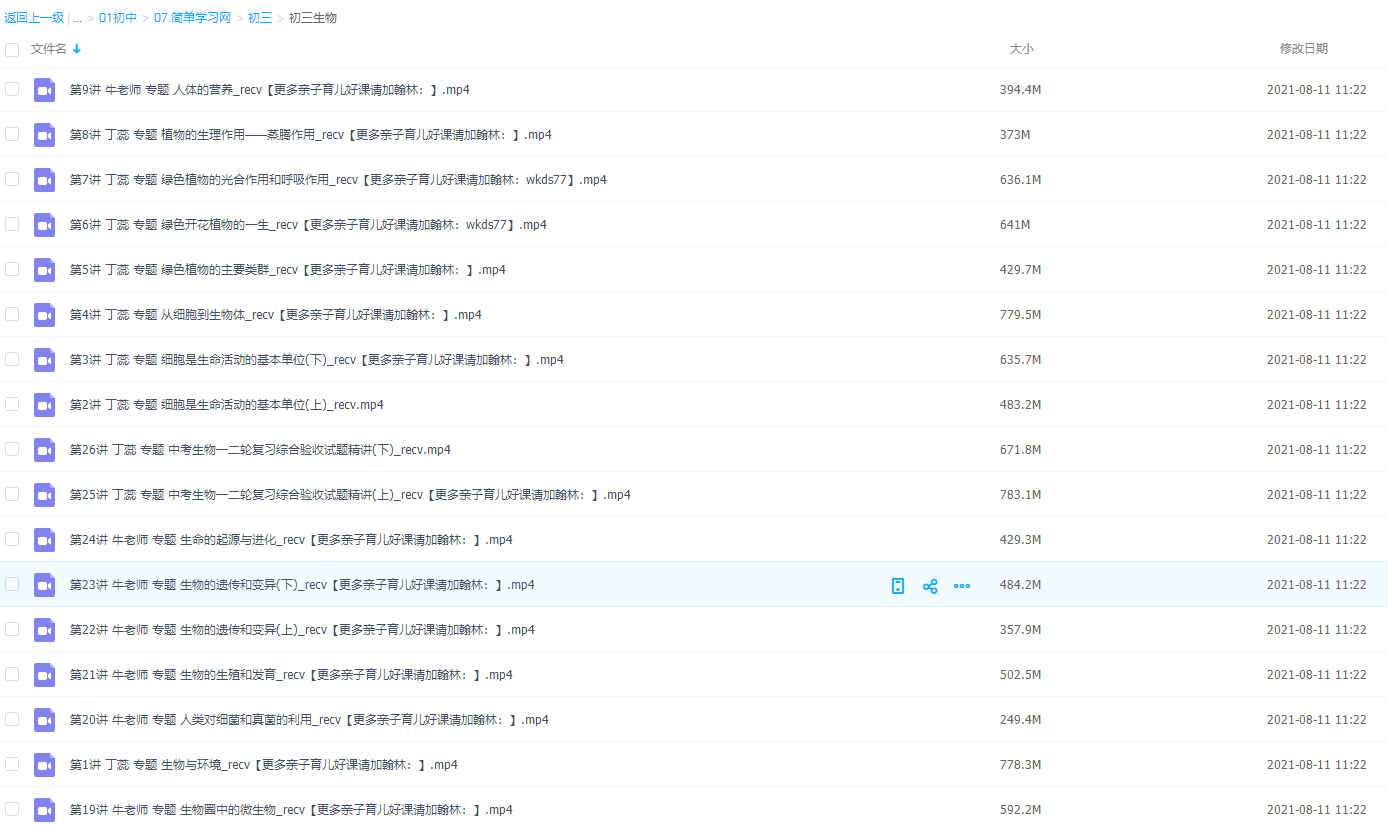The height and width of the screenshot is (825, 1388).
Task: Click the video file icon for 第6讲 绿色开花植物的一生
Action: pyautogui.click(x=44, y=225)
